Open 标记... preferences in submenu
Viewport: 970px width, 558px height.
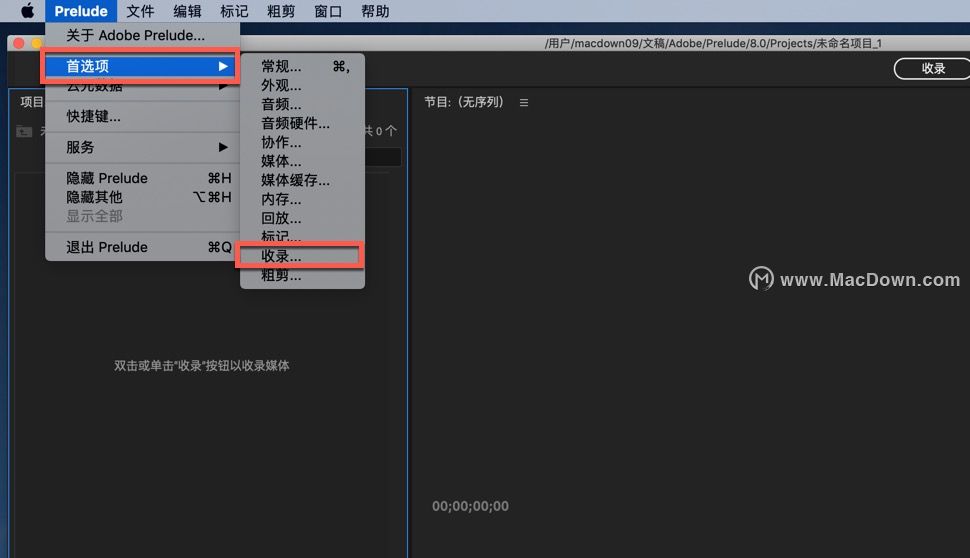click(x=303, y=236)
